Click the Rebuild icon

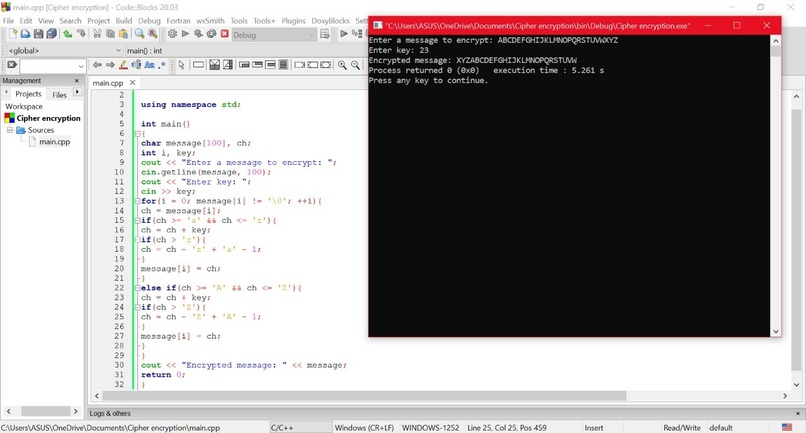[211, 34]
